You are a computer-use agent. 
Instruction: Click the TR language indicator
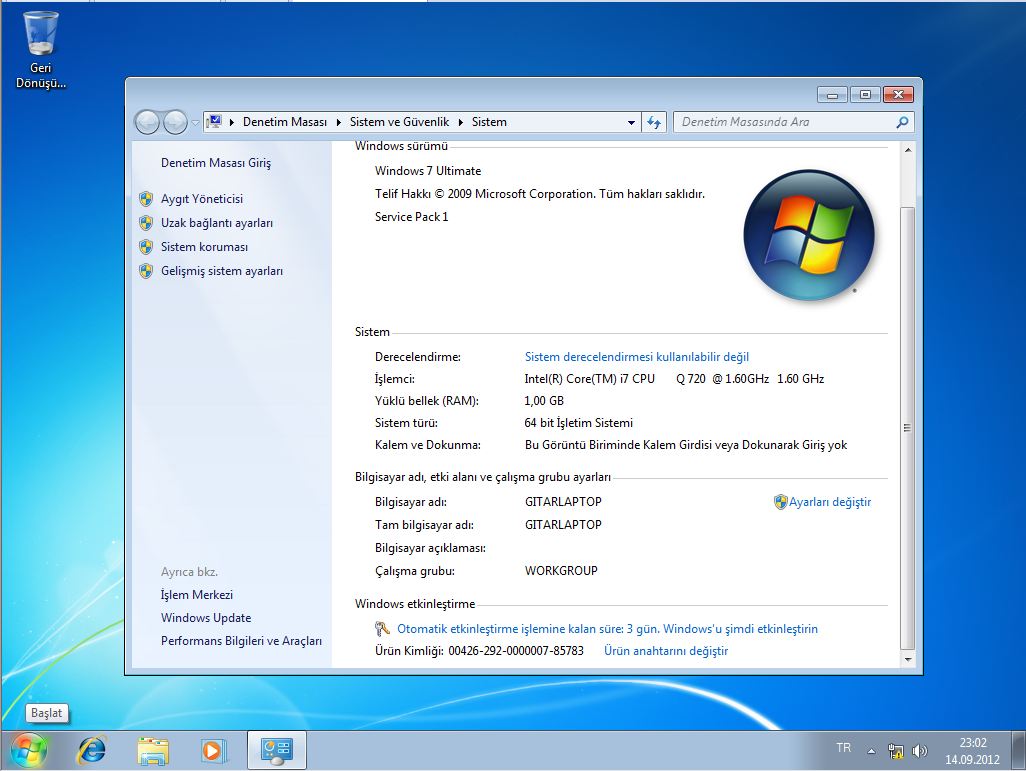[843, 747]
